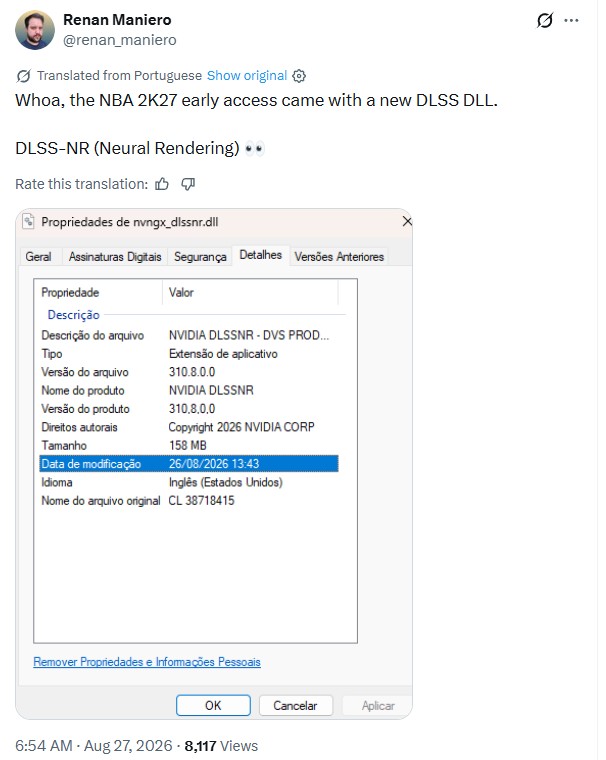Rate translation with thumbs down
Screen dimensions: 606x760
tap(188, 184)
